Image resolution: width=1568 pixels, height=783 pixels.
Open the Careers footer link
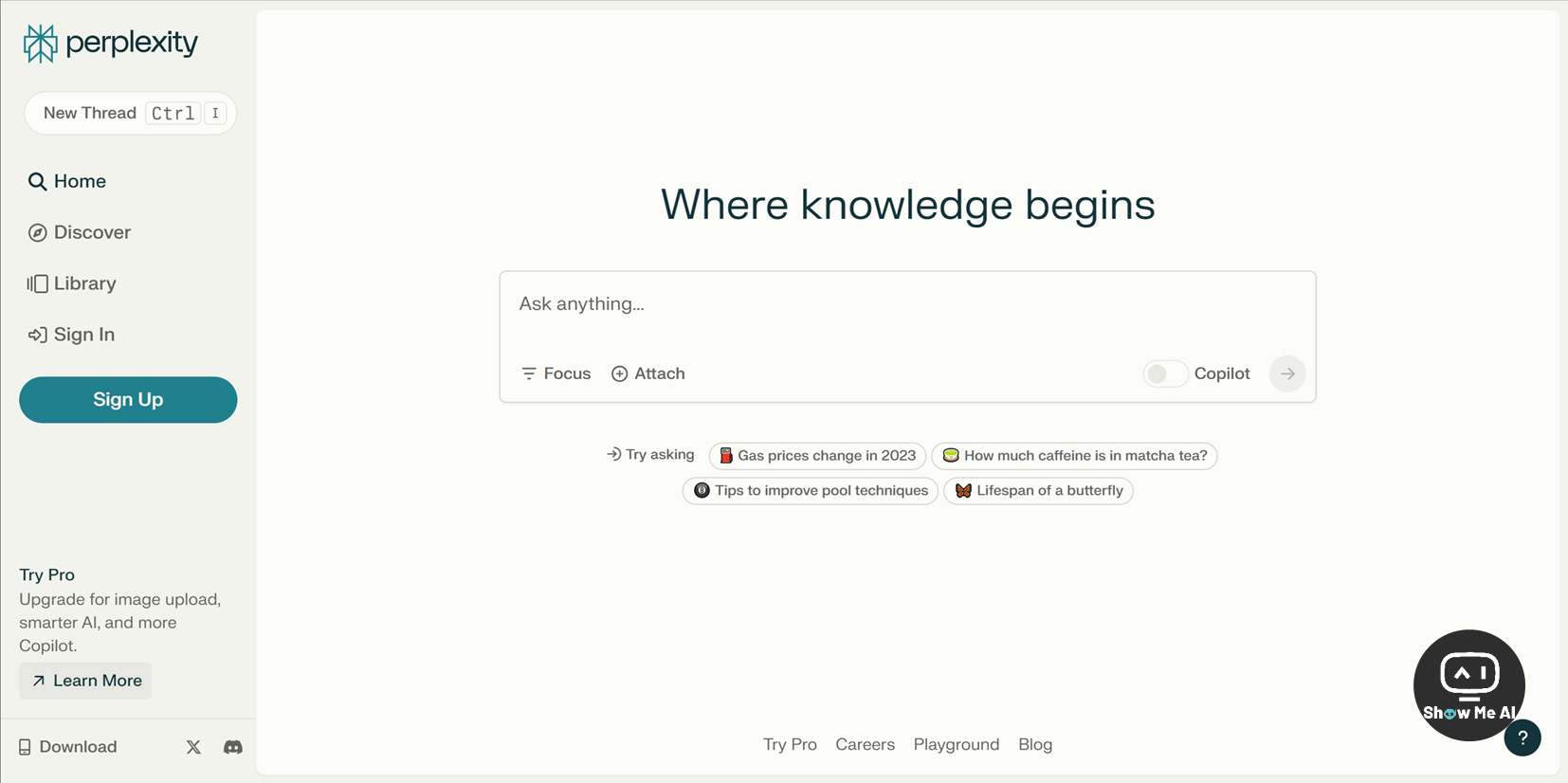tap(865, 744)
